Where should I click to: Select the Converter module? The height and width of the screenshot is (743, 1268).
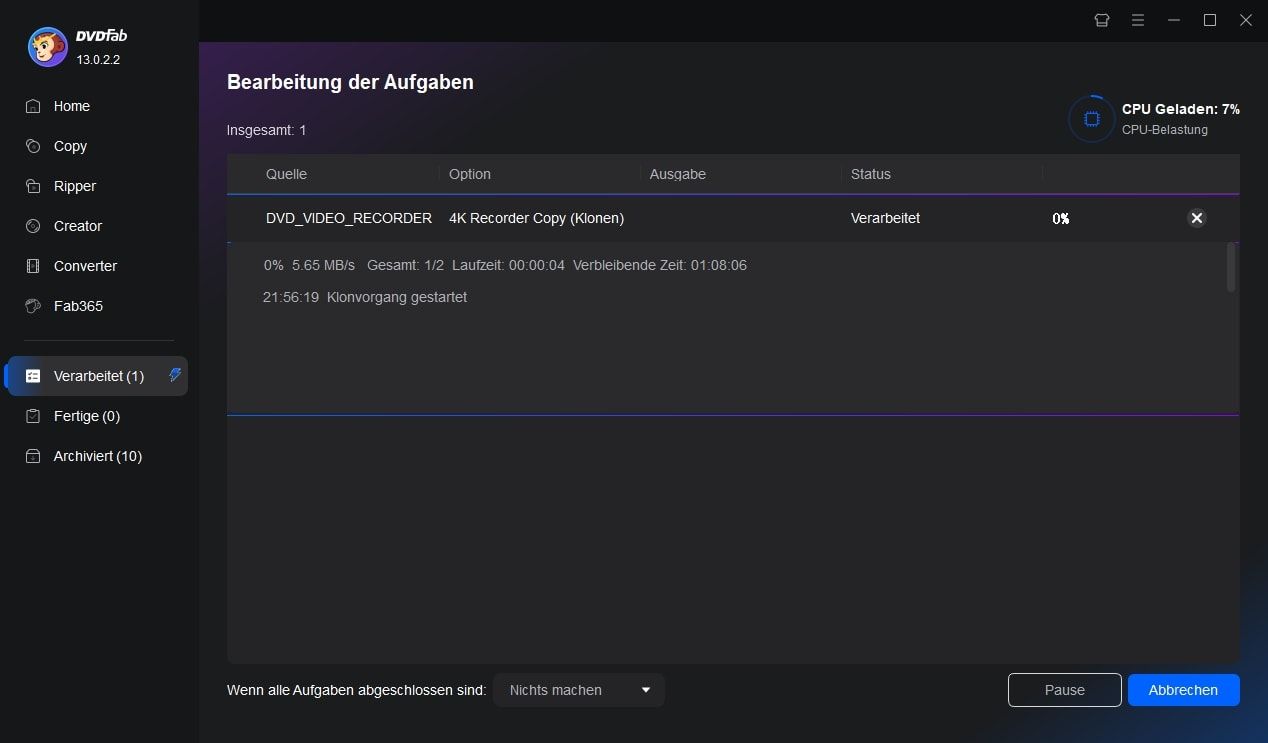85,266
